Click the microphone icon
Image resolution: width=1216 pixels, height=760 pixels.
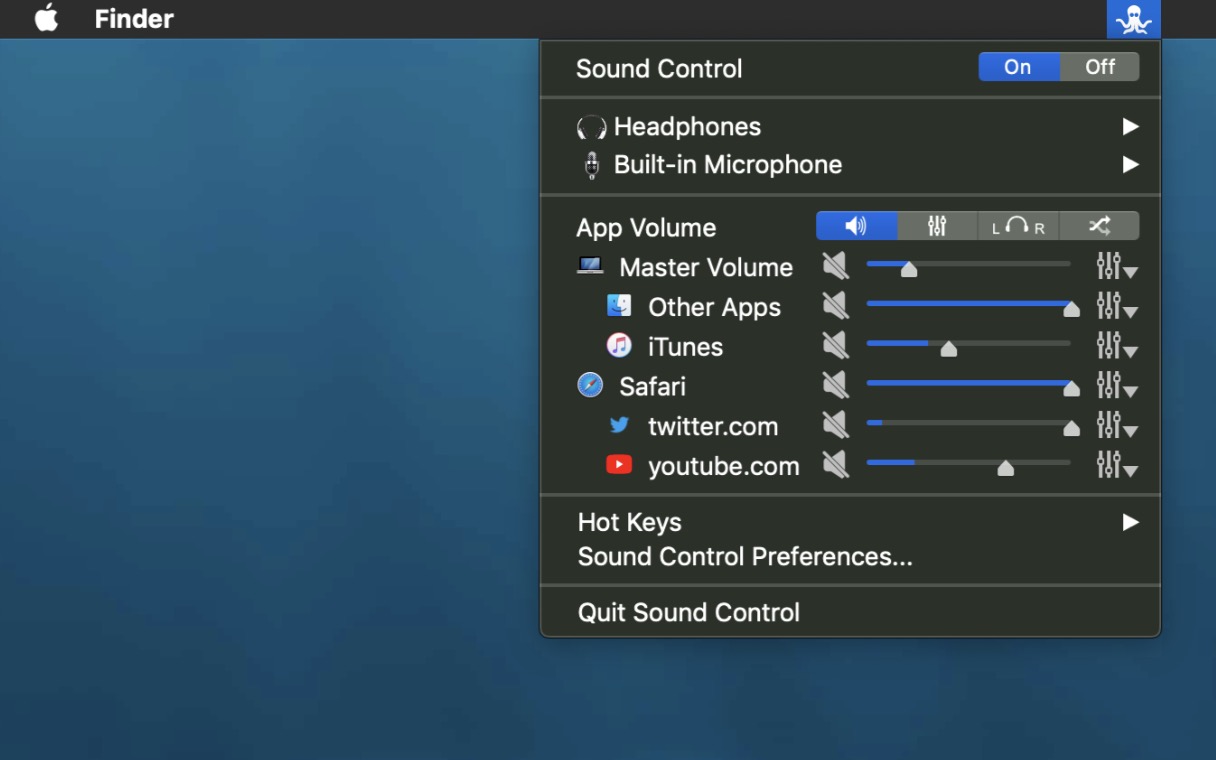592,165
